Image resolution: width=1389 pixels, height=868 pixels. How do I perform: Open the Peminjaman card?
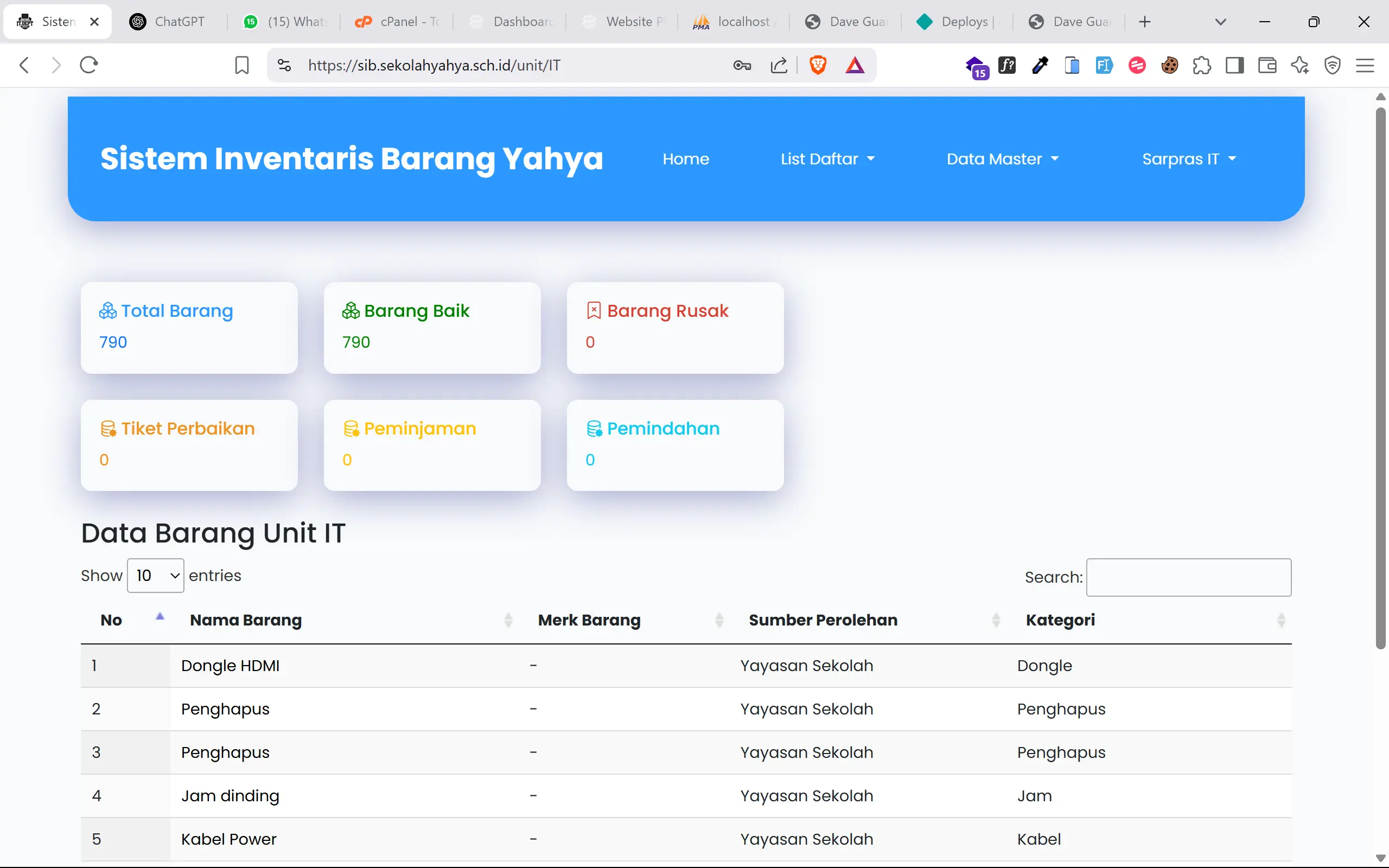(x=432, y=445)
